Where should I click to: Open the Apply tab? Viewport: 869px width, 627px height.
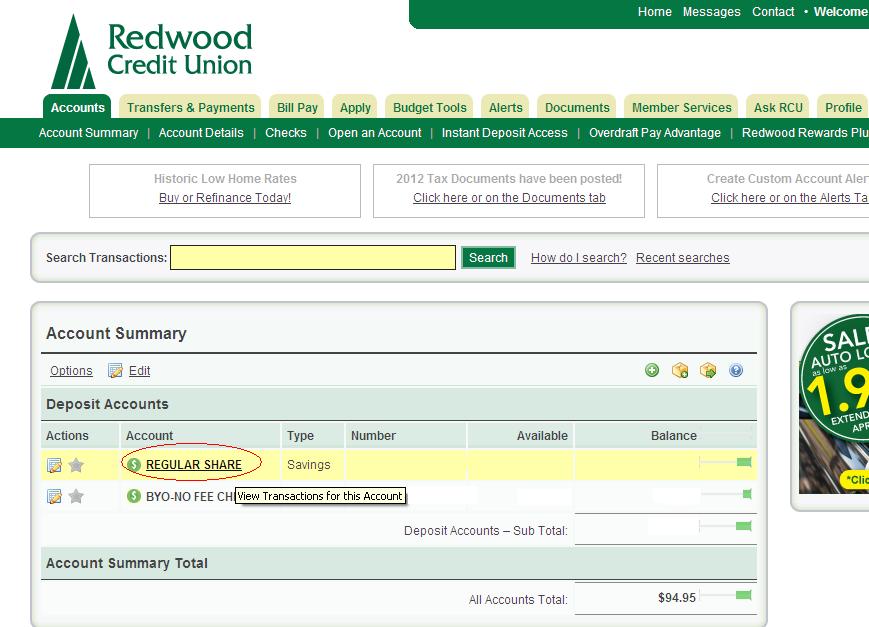[355, 107]
